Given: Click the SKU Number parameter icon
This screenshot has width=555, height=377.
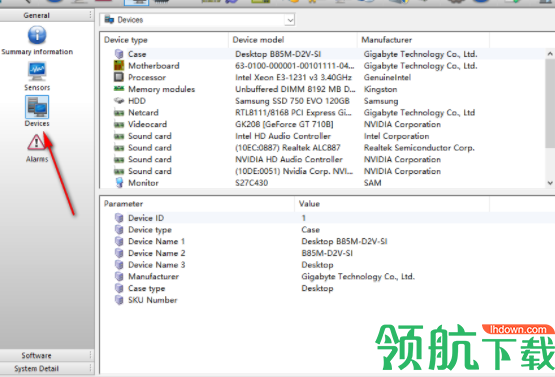Looking at the screenshot, I should [x=119, y=300].
